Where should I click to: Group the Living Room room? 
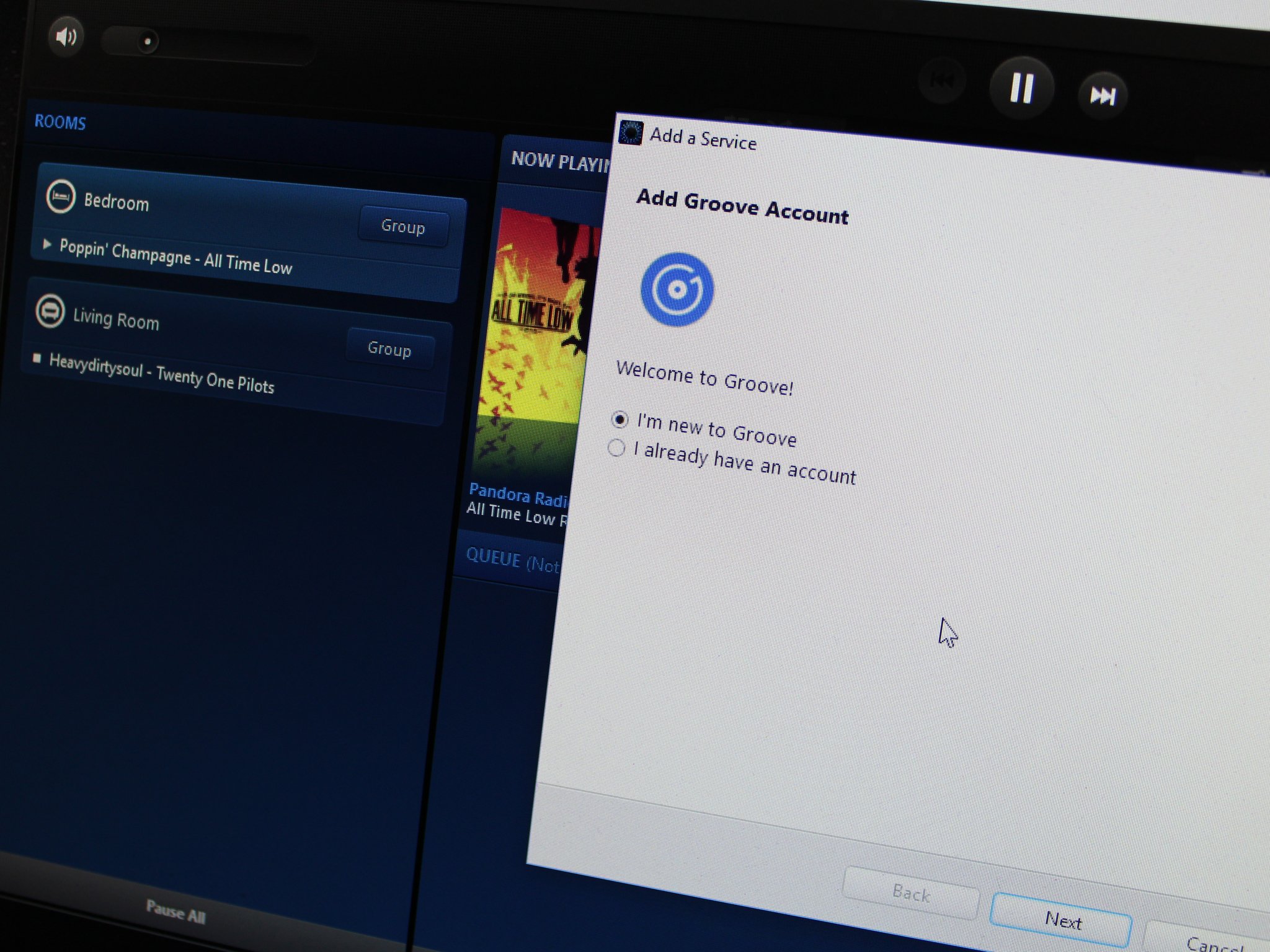pyautogui.click(x=389, y=348)
